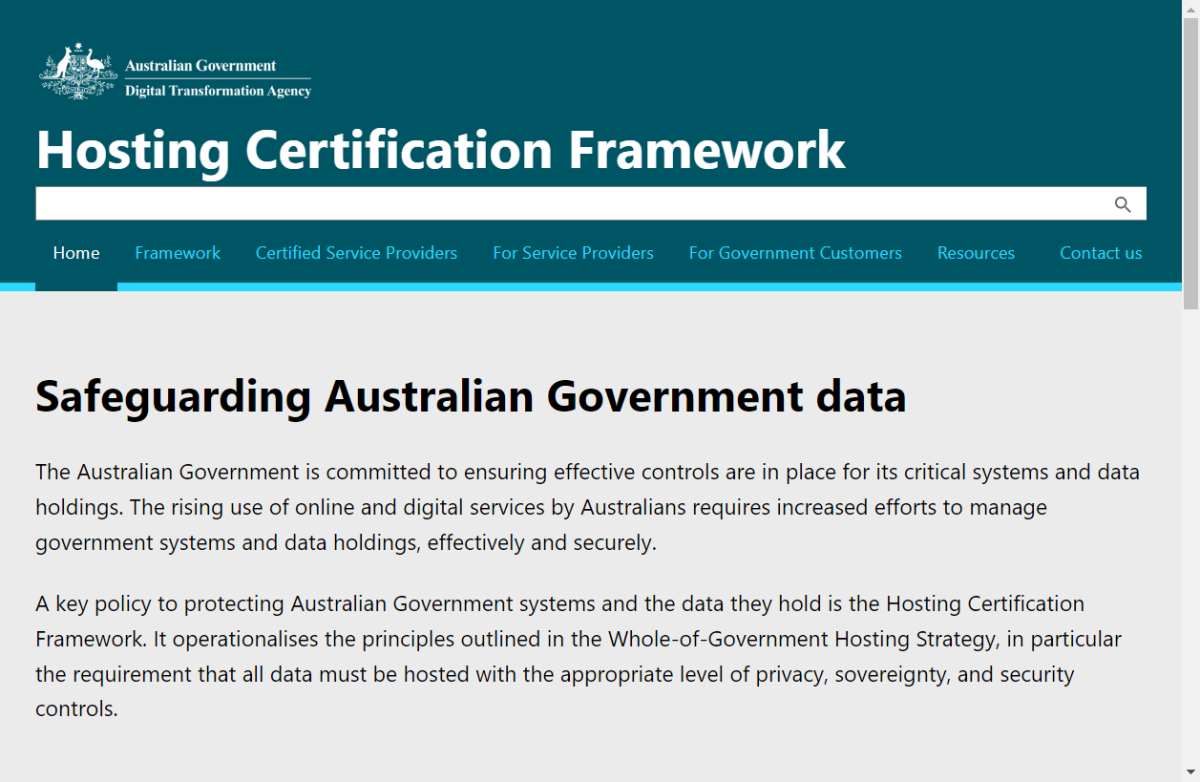Image resolution: width=1200 pixels, height=782 pixels.
Task: Focus the site search input field
Action: (x=591, y=204)
